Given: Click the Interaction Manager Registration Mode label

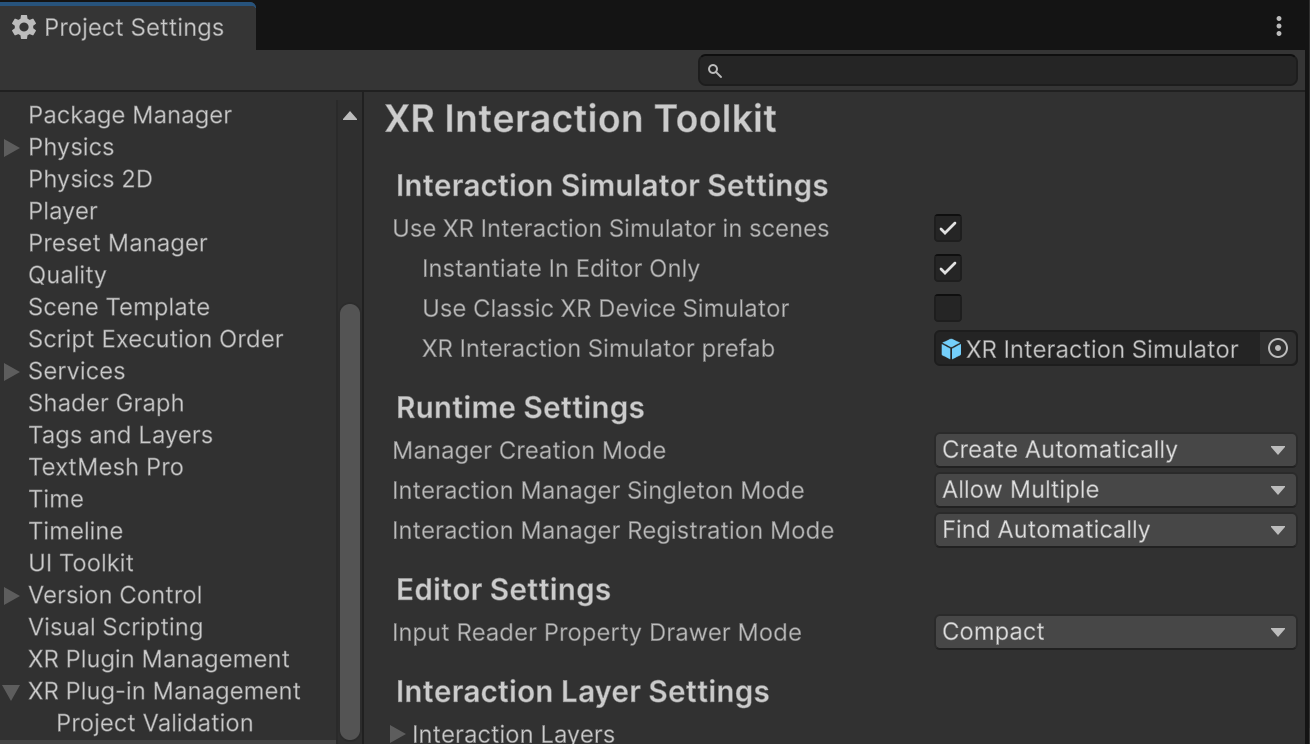Looking at the screenshot, I should (x=613, y=530).
